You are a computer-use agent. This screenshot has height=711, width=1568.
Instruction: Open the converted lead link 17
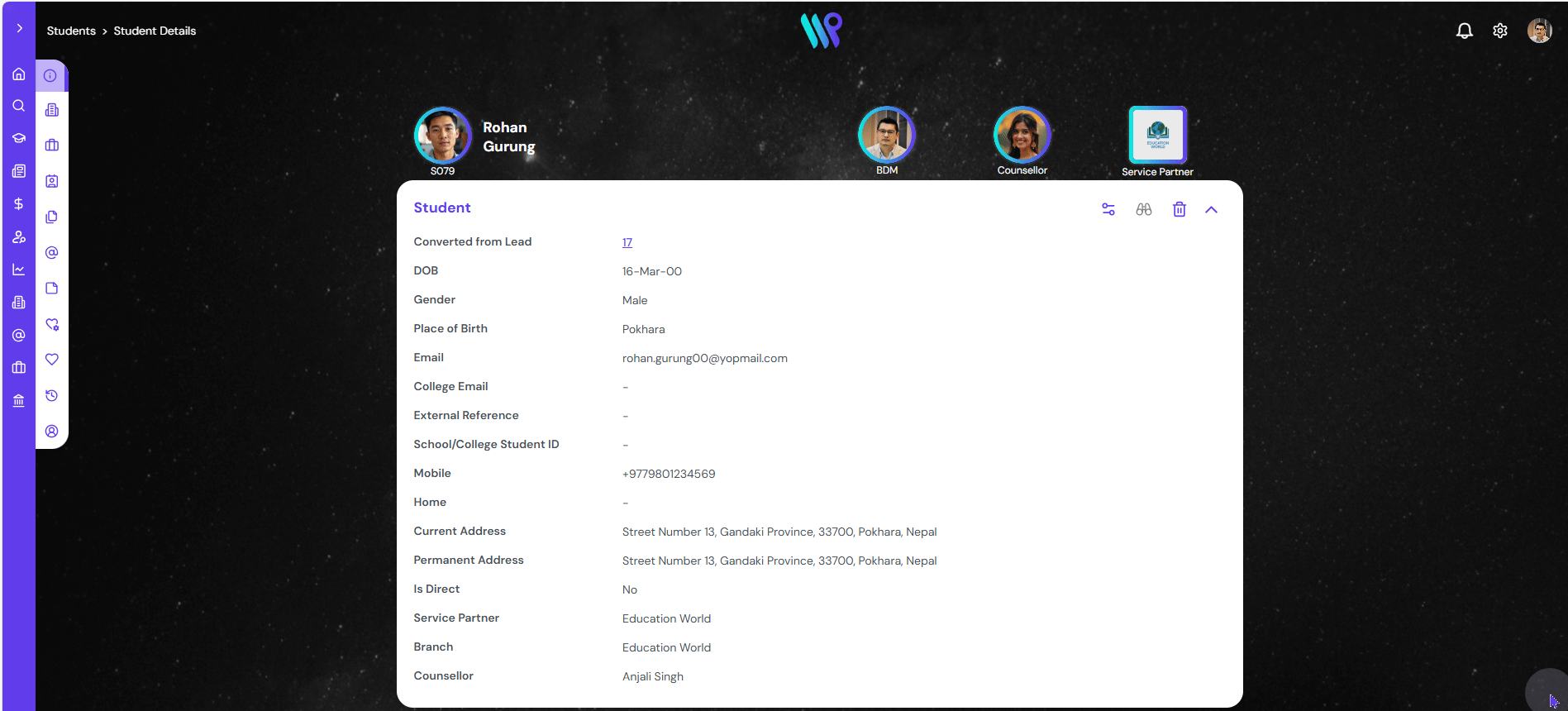[627, 242]
